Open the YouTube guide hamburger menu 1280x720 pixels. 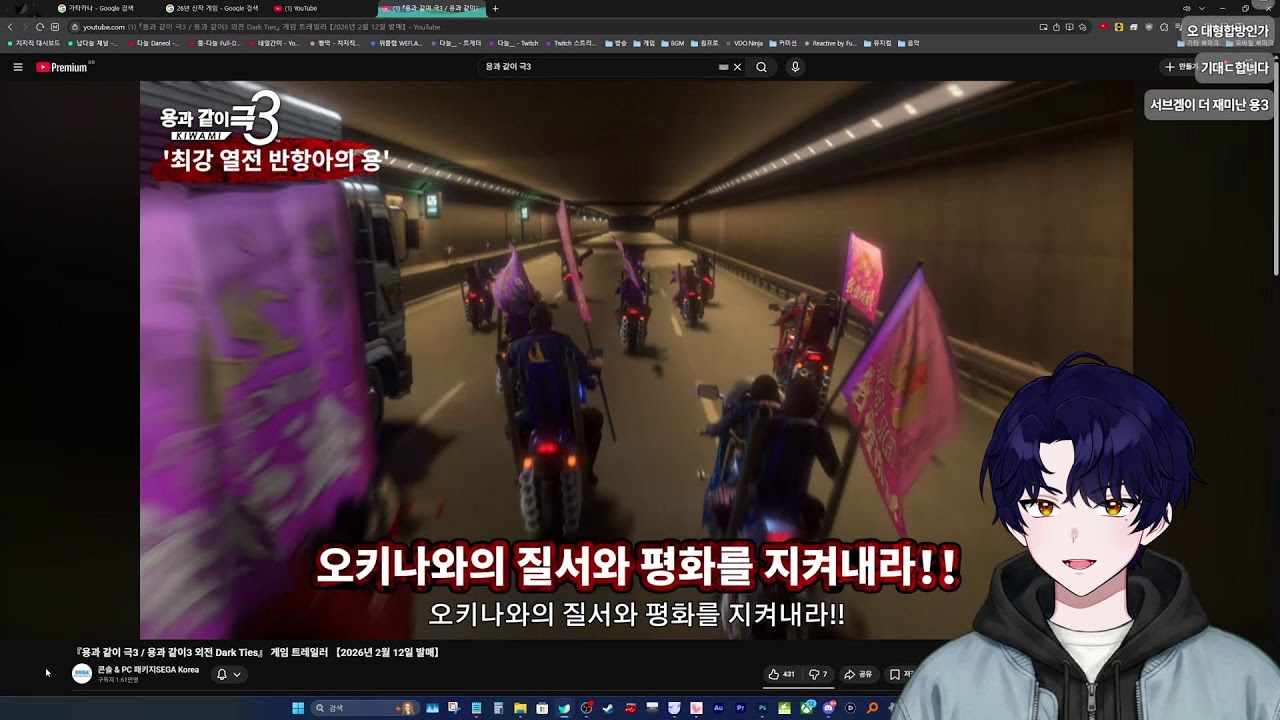(x=18, y=67)
